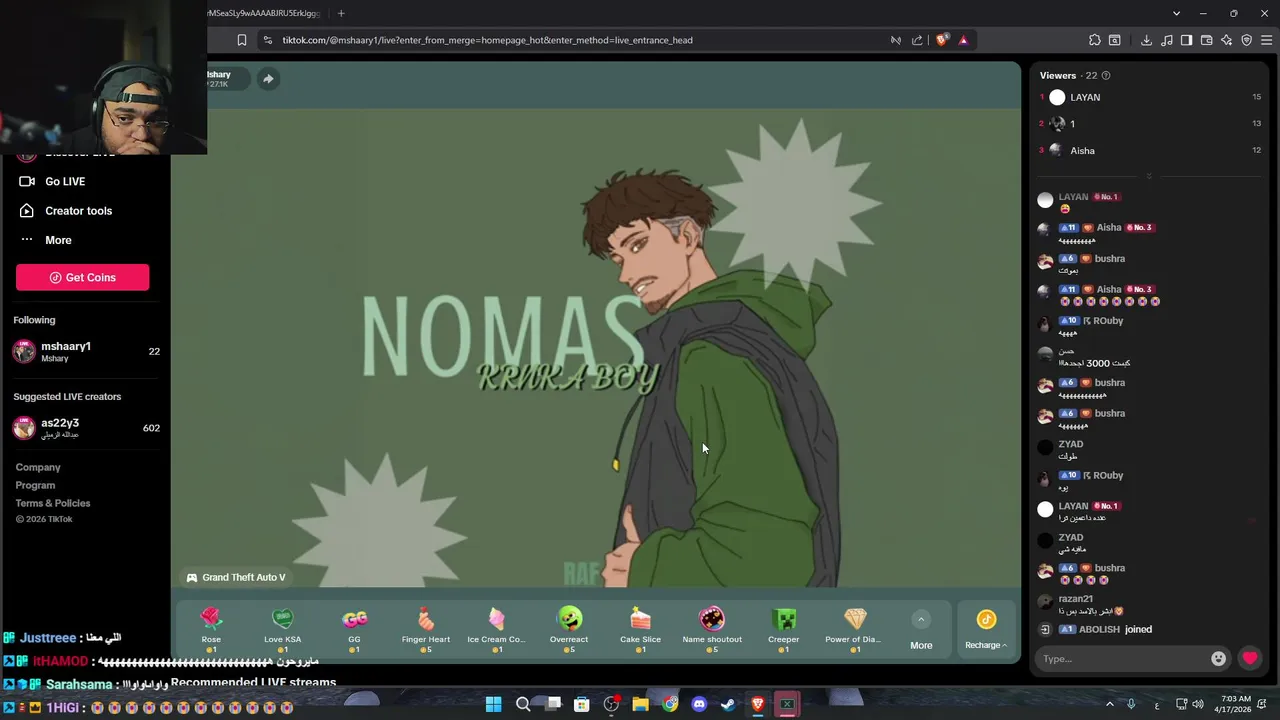Image resolution: width=1280 pixels, height=720 pixels.
Task: Open suggested LIVE creator as22y3
Action: (85, 428)
